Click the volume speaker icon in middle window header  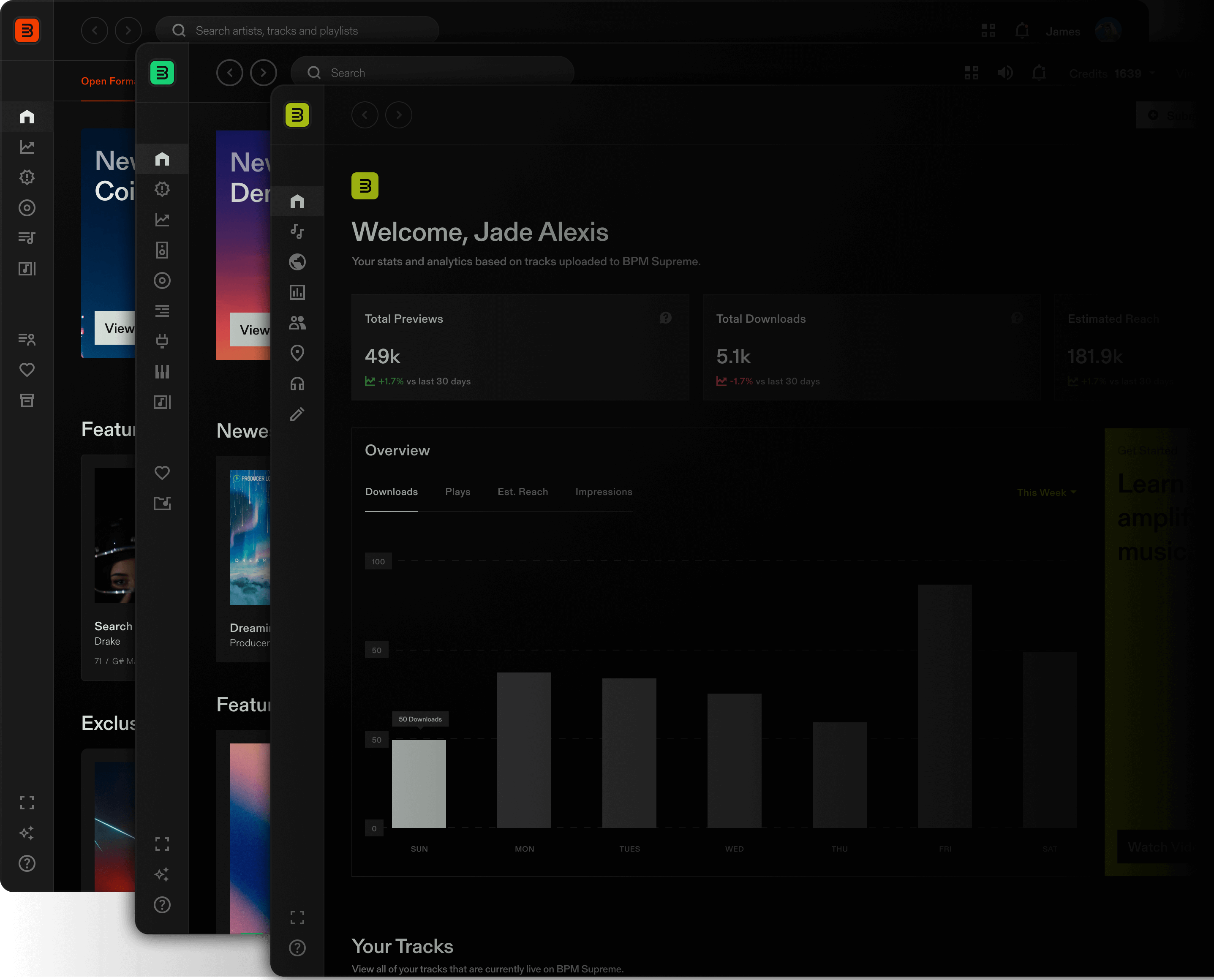click(1005, 73)
